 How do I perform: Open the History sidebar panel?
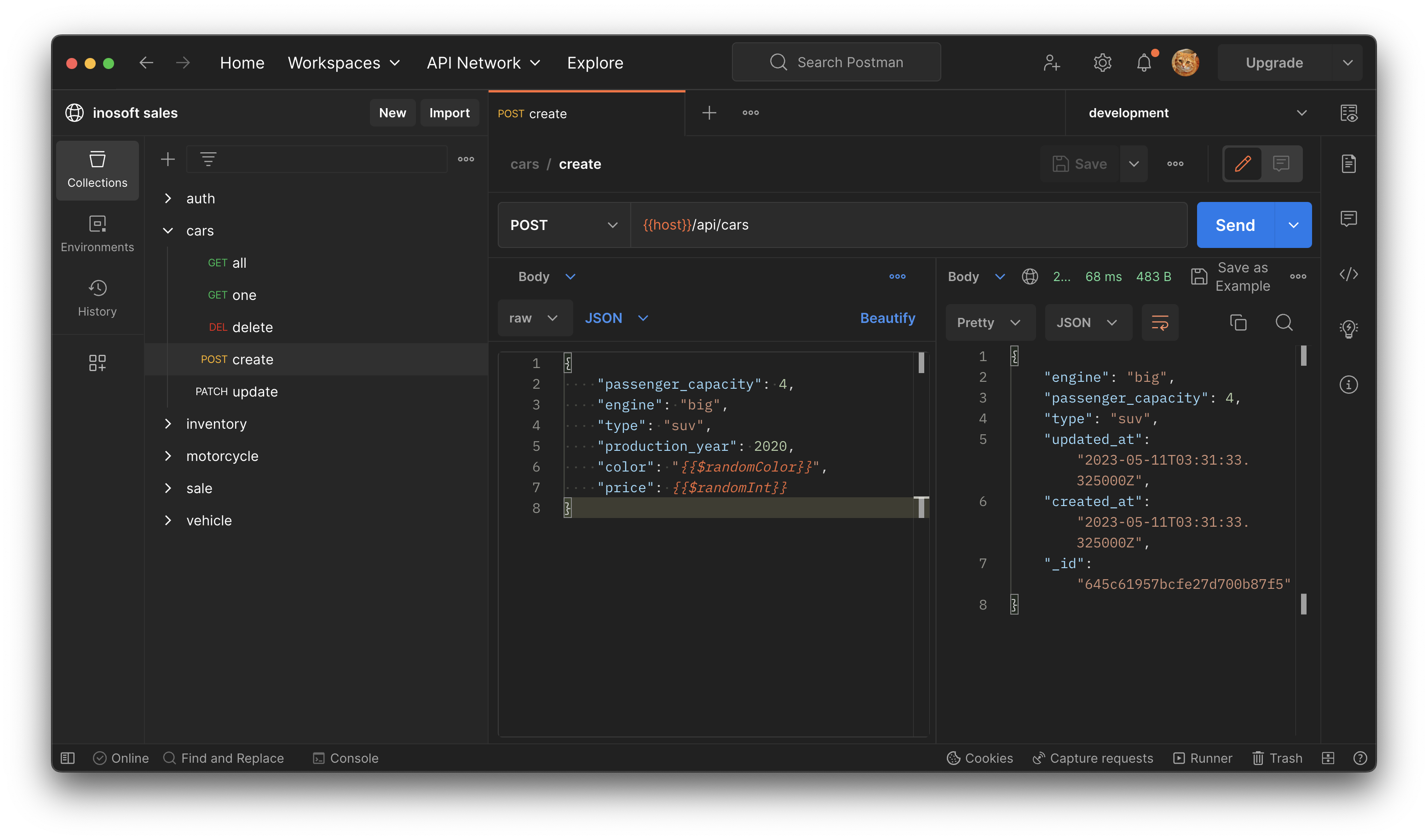(98, 298)
